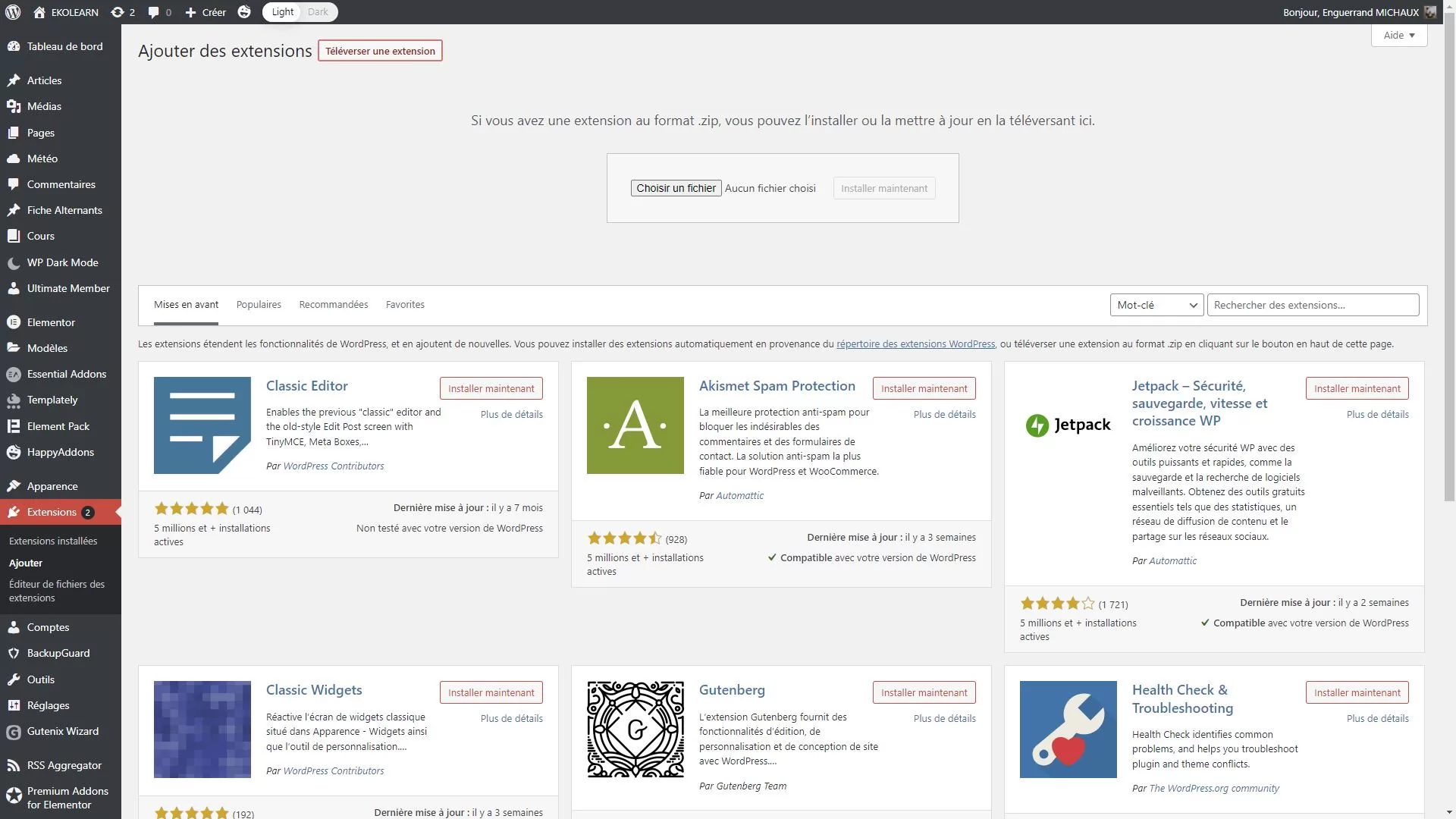Open Éditeur de fichiers des extensions

(x=57, y=591)
